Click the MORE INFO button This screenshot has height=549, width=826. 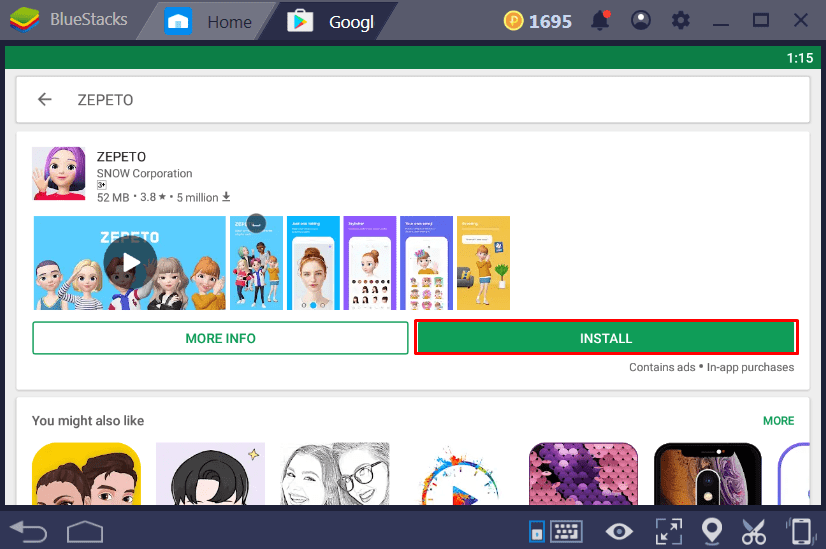click(x=220, y=338)
